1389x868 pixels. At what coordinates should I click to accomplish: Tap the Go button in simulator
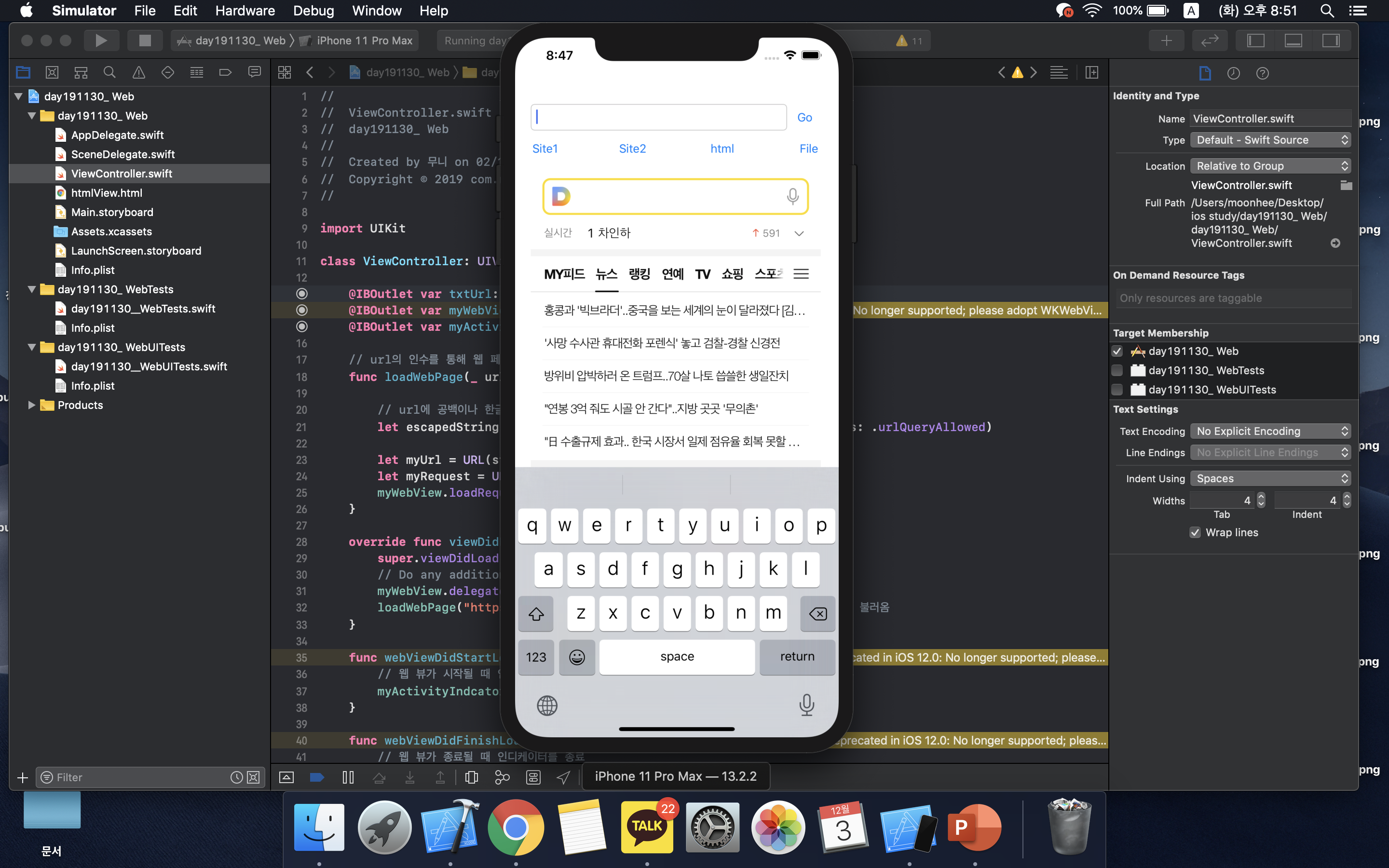(804, 117)
